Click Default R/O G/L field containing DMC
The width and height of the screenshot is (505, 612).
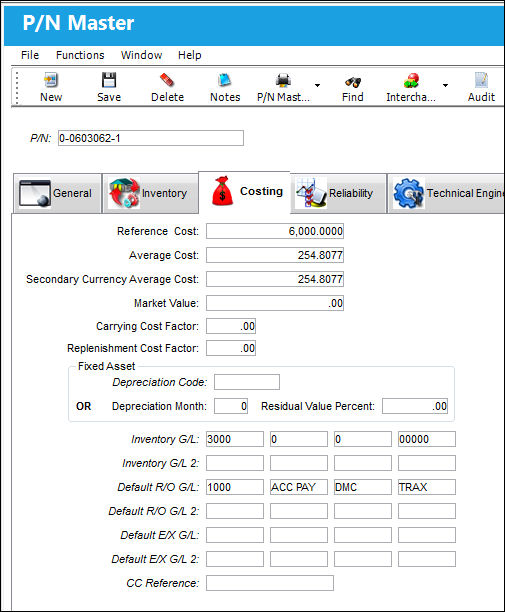(363, 487)
